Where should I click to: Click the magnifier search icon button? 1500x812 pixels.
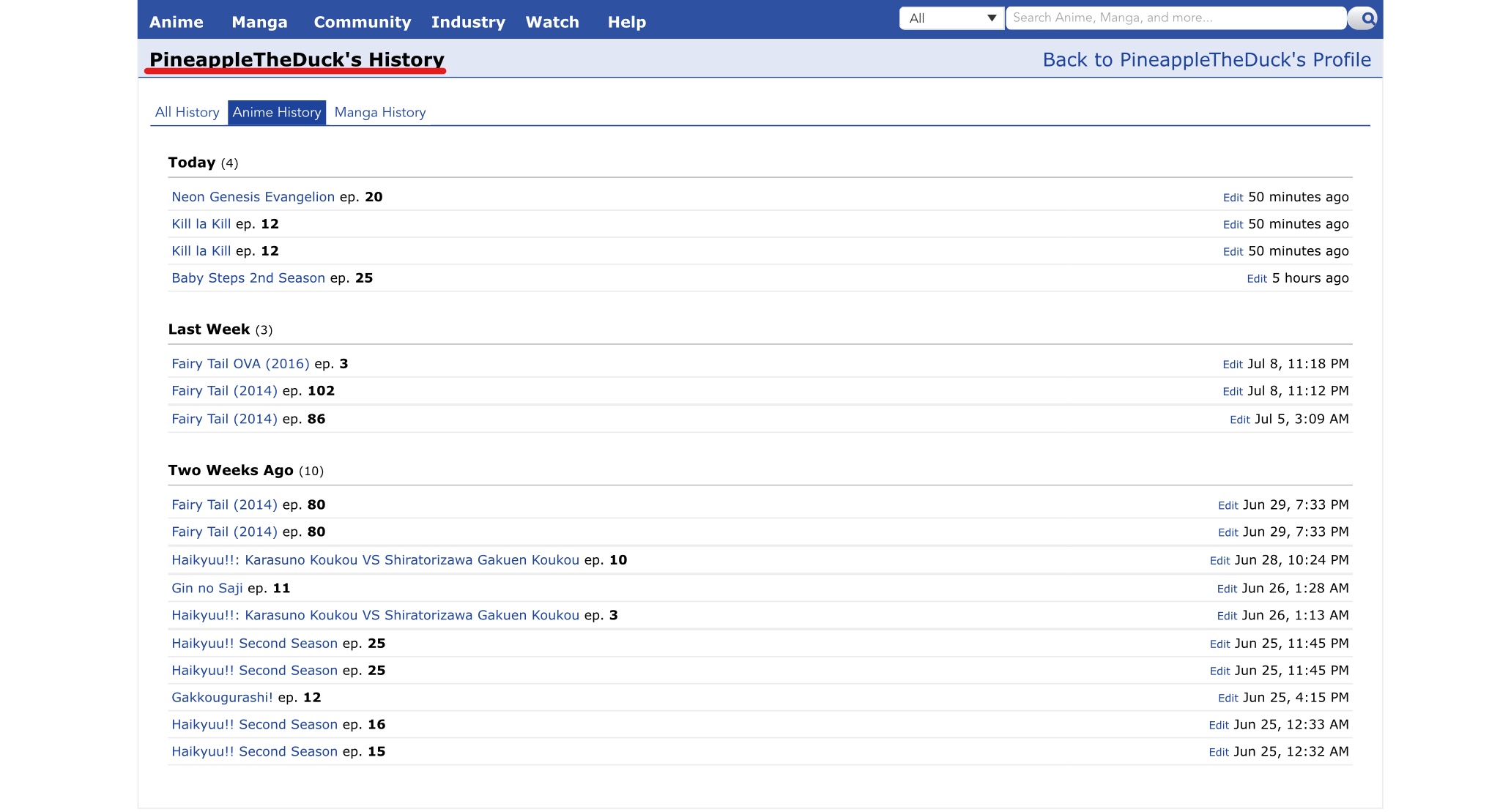pyautogui.click(x=1365, y=18)
